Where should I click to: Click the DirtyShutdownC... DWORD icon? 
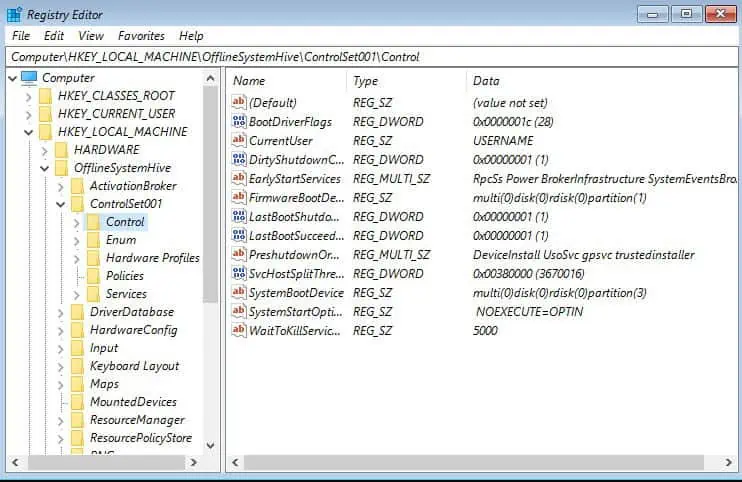coord(239,159)
